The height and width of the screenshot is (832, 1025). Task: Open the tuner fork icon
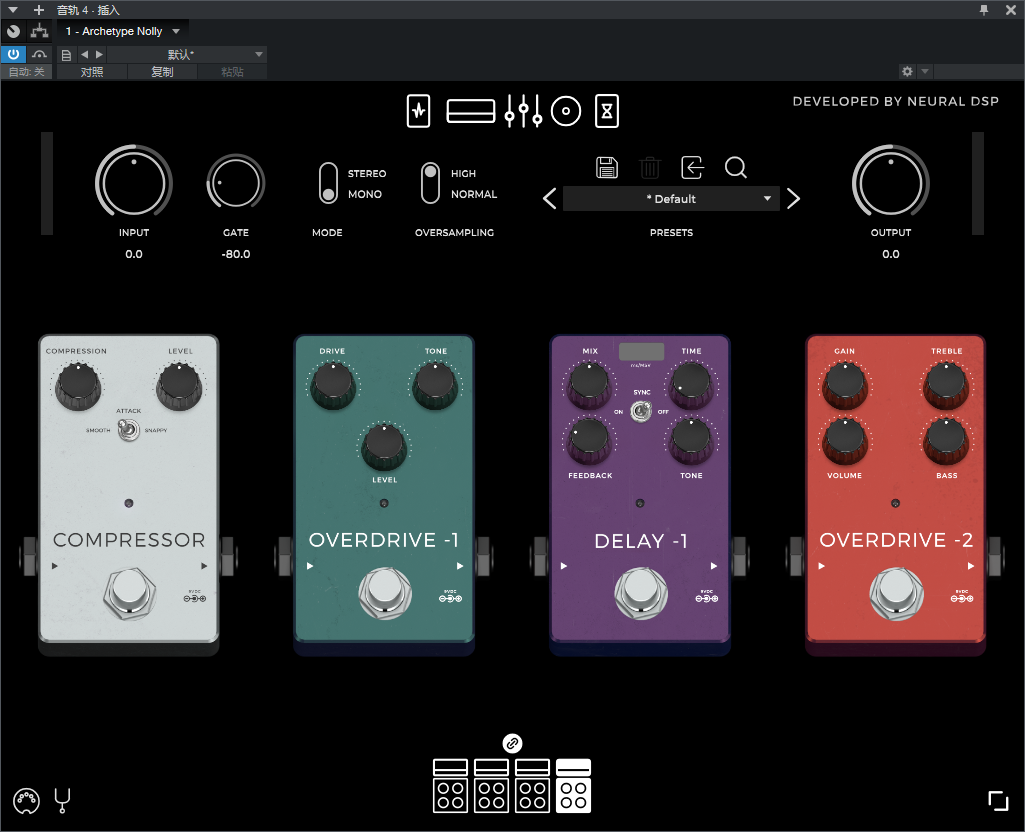62,801
